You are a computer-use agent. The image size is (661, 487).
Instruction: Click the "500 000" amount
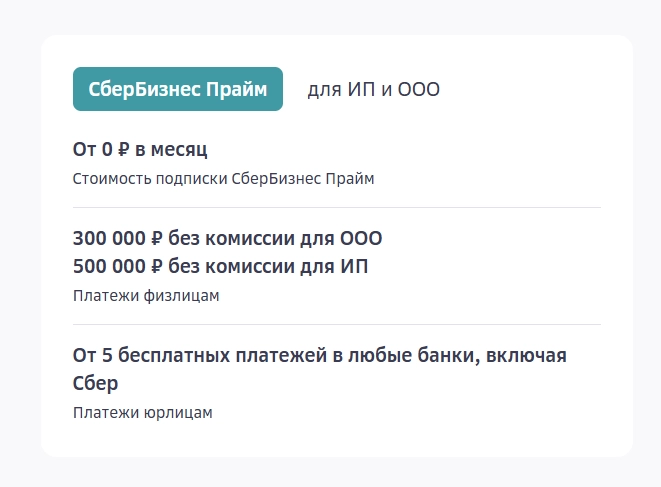click(x=108, y=266)
